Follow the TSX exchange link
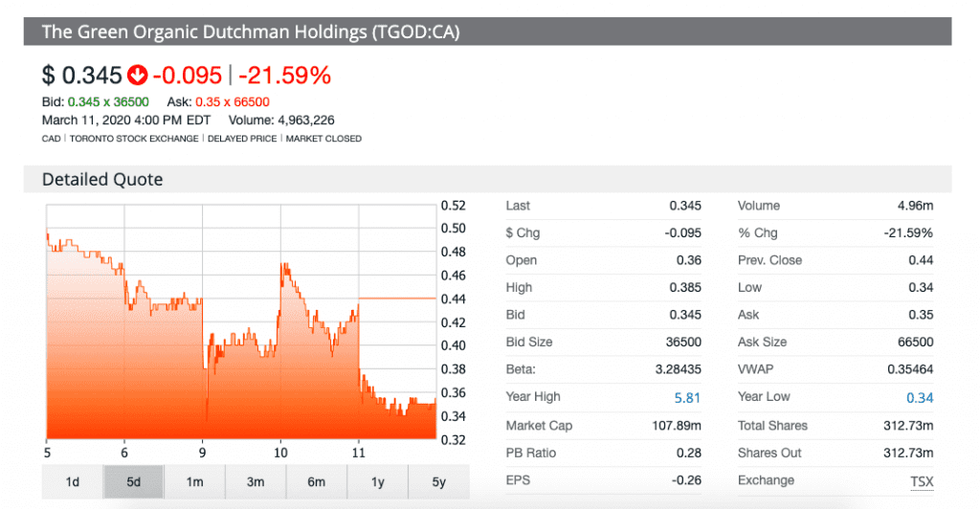The width and height of the screenshot is (980, 509). pos(921,481)
